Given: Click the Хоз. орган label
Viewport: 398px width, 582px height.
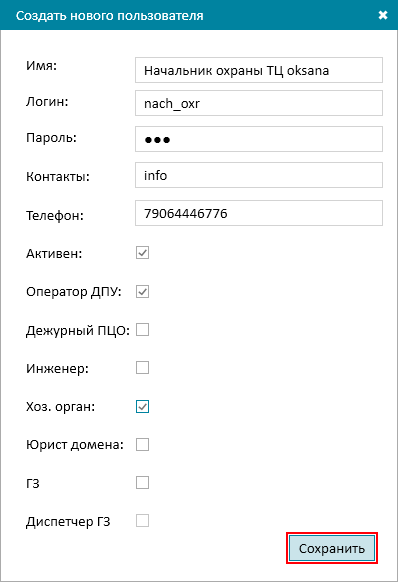Looking at the screenshot, I should point(61,407).
